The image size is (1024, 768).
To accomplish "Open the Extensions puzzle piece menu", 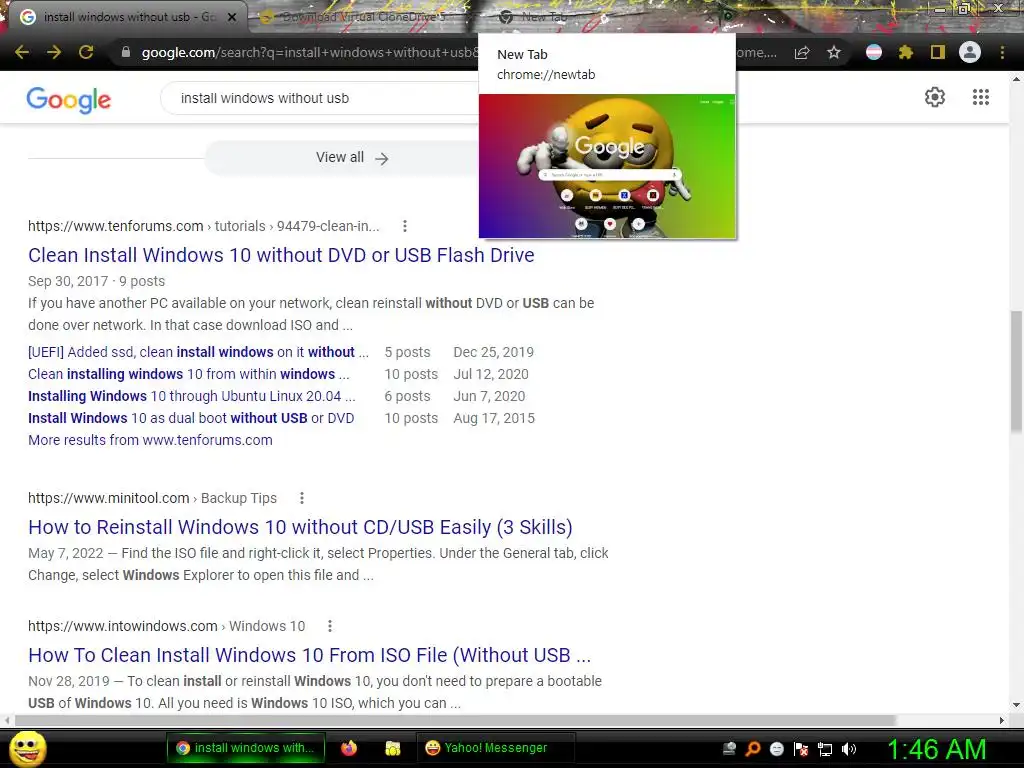I will [905, 52].
